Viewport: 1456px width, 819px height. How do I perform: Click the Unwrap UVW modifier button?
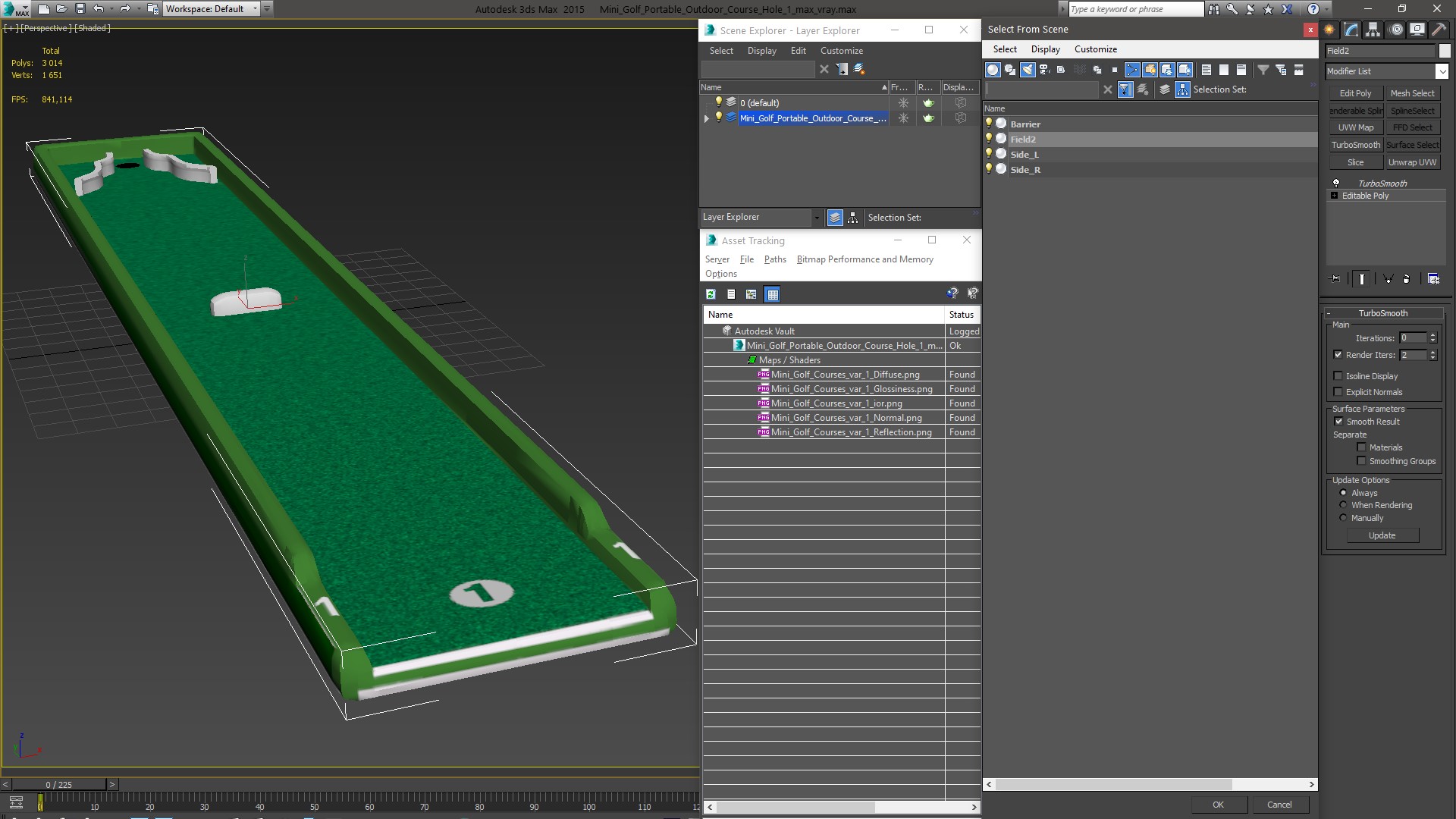coord(1412,162)
